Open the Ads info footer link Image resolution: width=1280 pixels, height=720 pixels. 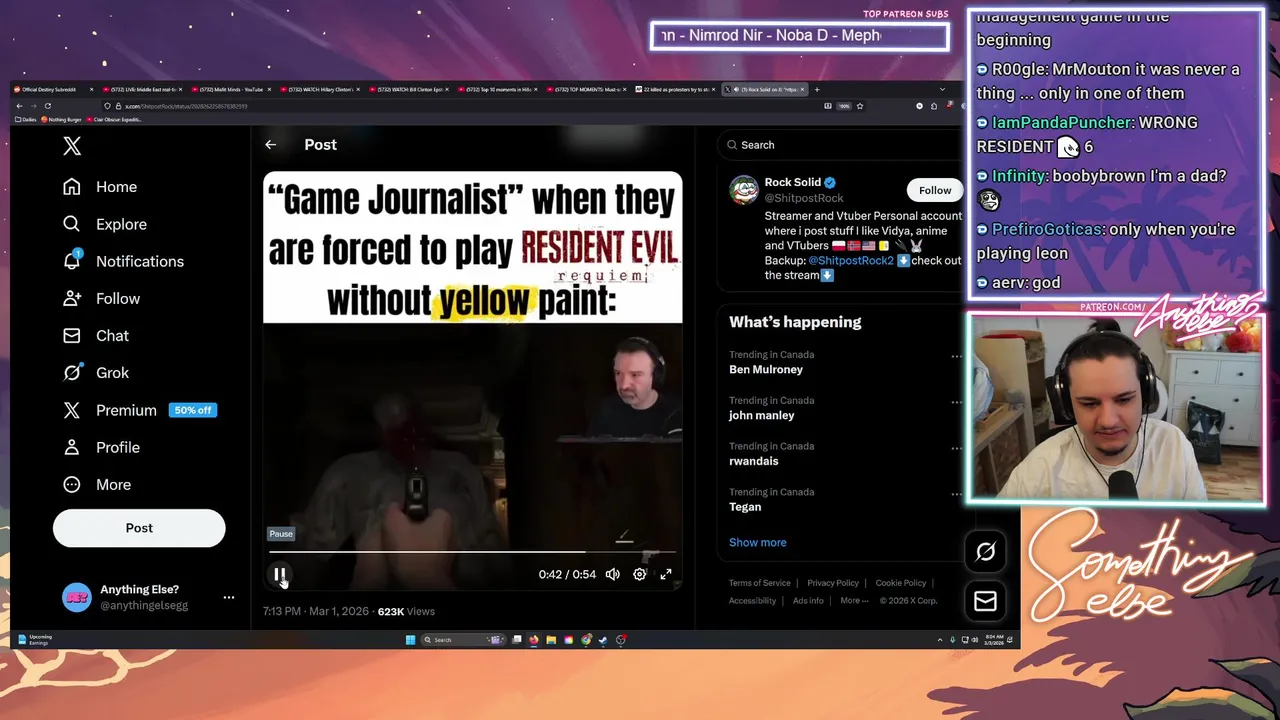808,601
